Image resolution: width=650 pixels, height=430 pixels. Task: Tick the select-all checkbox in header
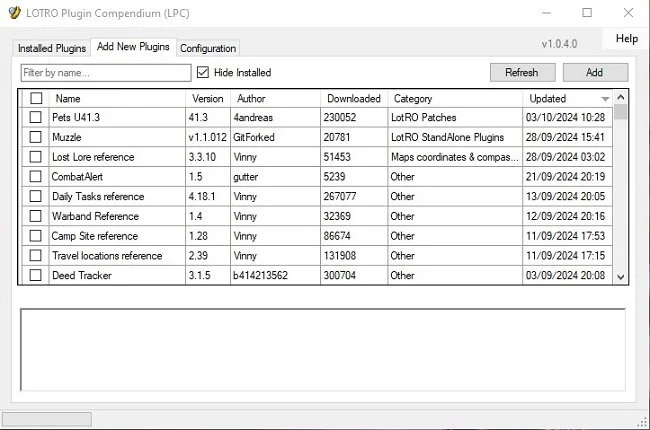(36, 98)
